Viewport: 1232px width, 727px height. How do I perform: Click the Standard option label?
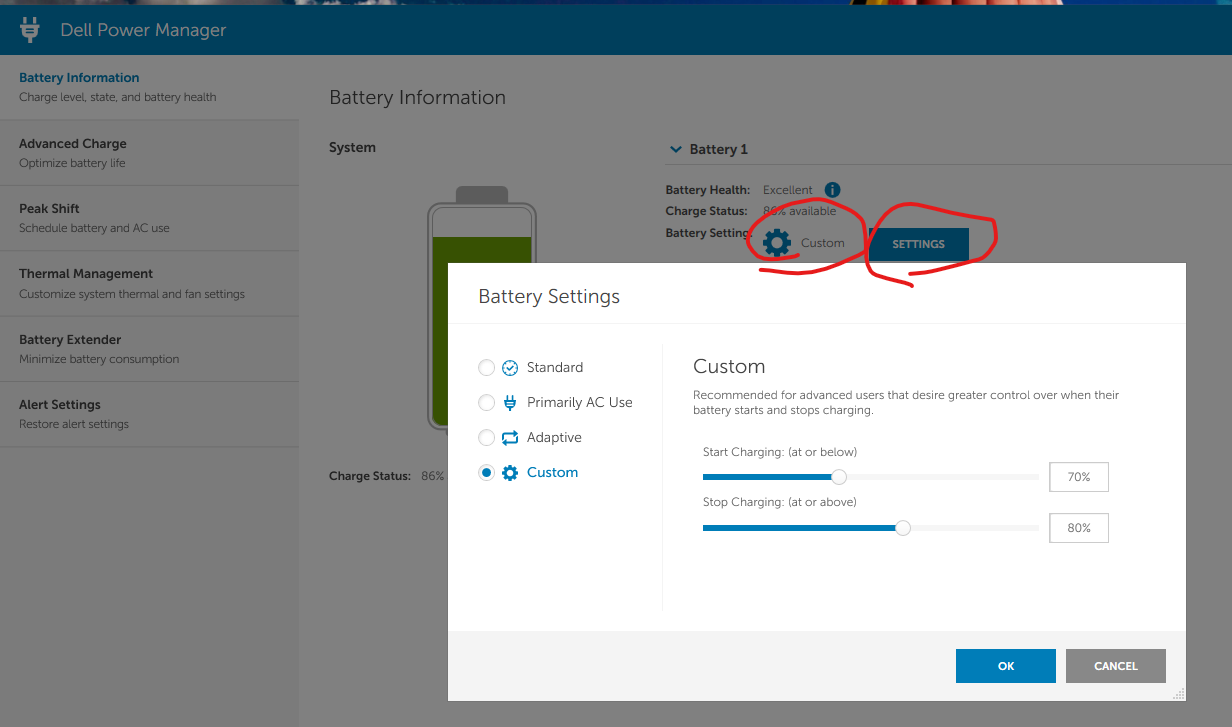coord(555,368)
